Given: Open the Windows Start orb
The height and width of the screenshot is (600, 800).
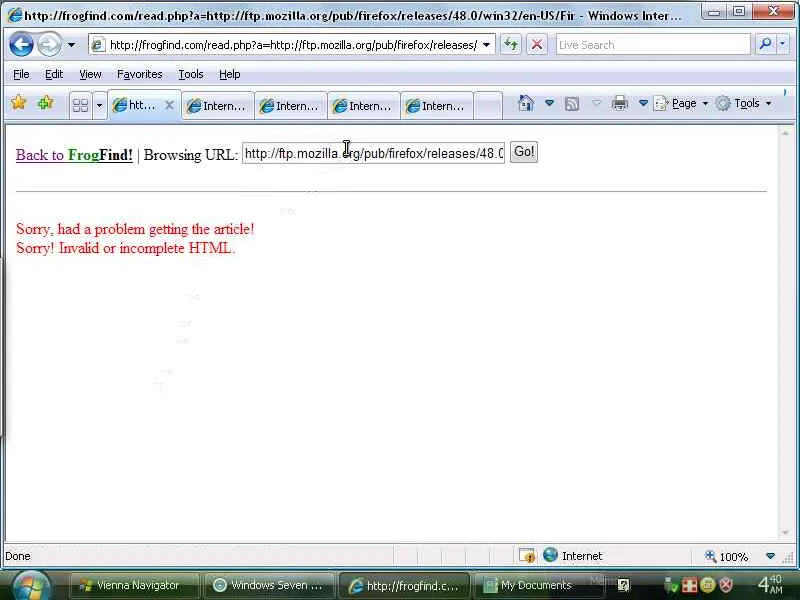Looking at the screenshot, I should click(31, 586).
